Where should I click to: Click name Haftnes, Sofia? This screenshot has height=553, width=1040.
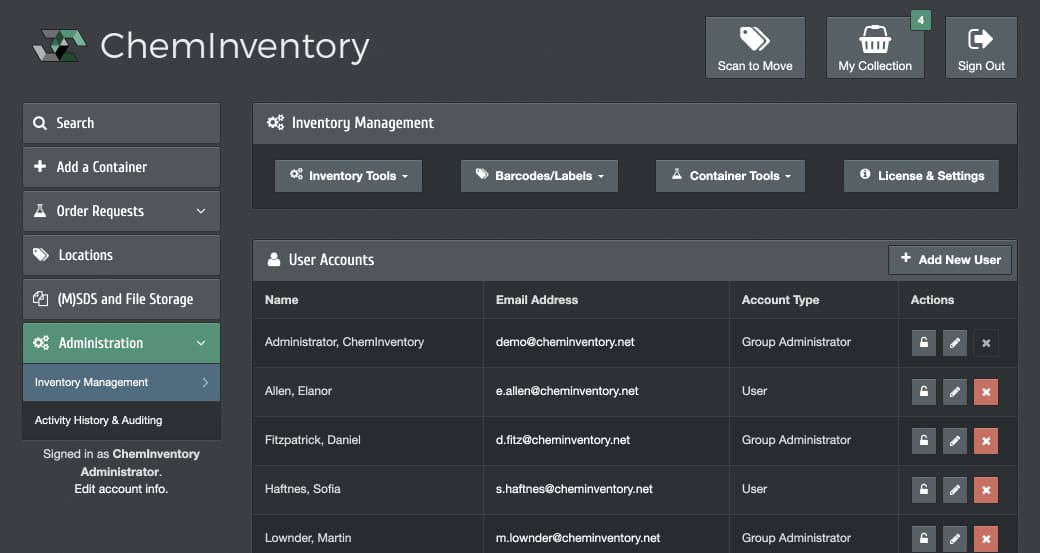point(302,489)
